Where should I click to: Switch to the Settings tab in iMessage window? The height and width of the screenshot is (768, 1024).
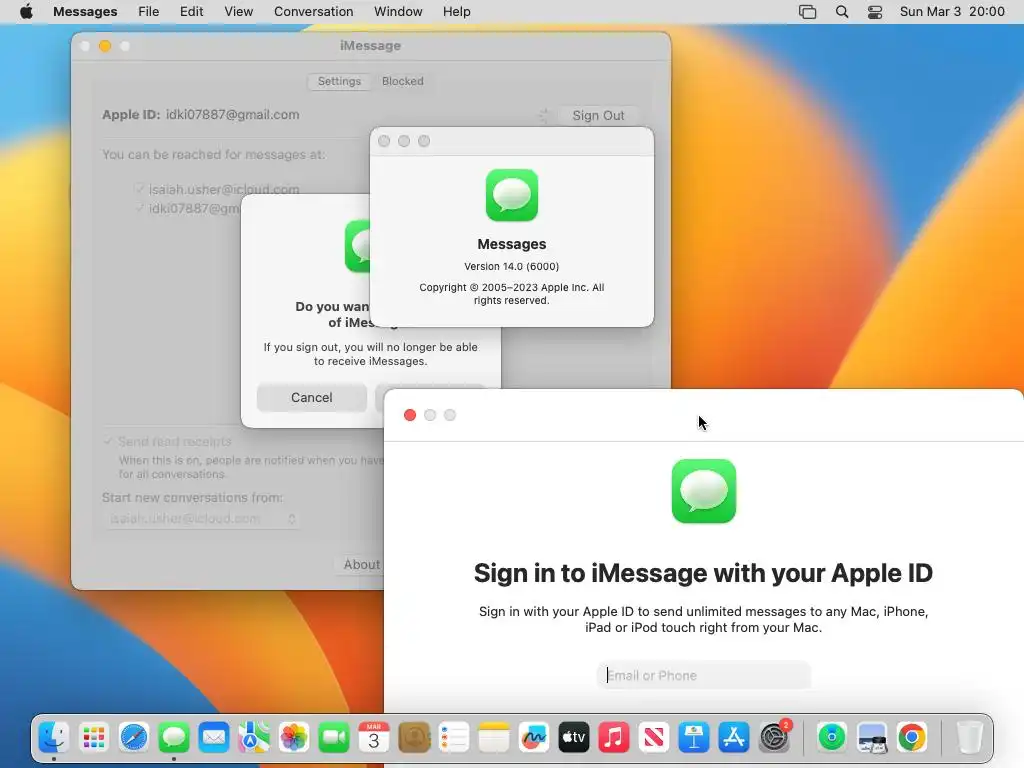[x=339, y=81]
